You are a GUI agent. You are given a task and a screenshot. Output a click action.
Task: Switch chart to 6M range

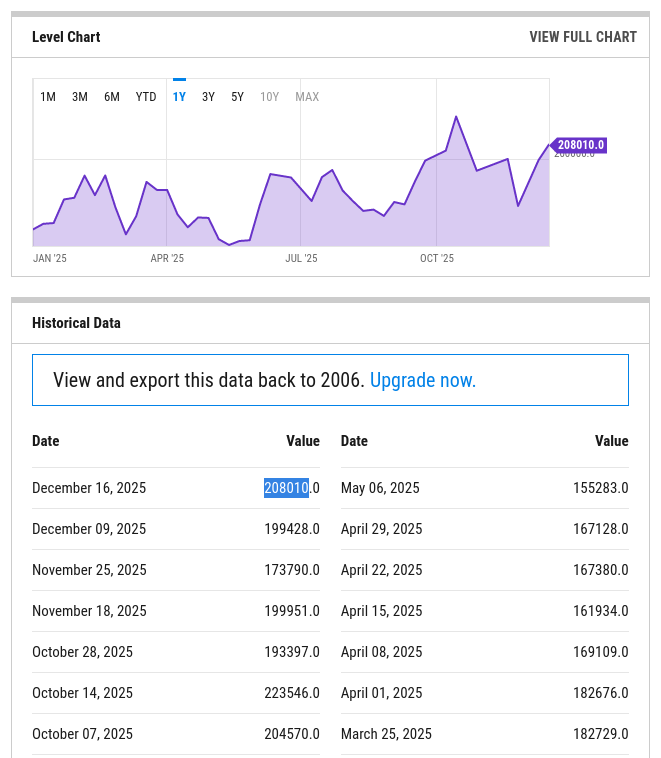112,97
